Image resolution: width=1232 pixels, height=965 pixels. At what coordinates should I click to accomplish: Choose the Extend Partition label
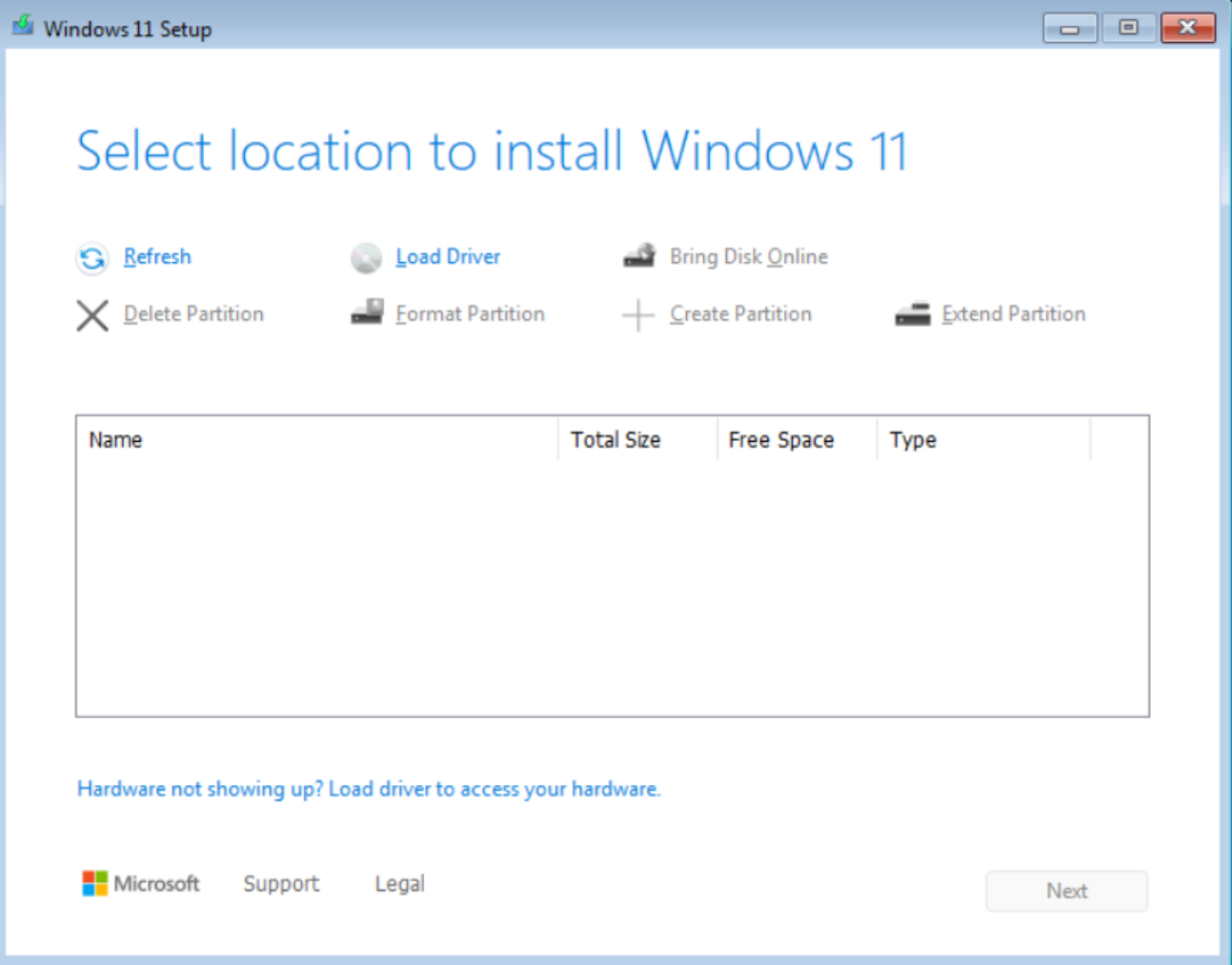(1014, 313)
